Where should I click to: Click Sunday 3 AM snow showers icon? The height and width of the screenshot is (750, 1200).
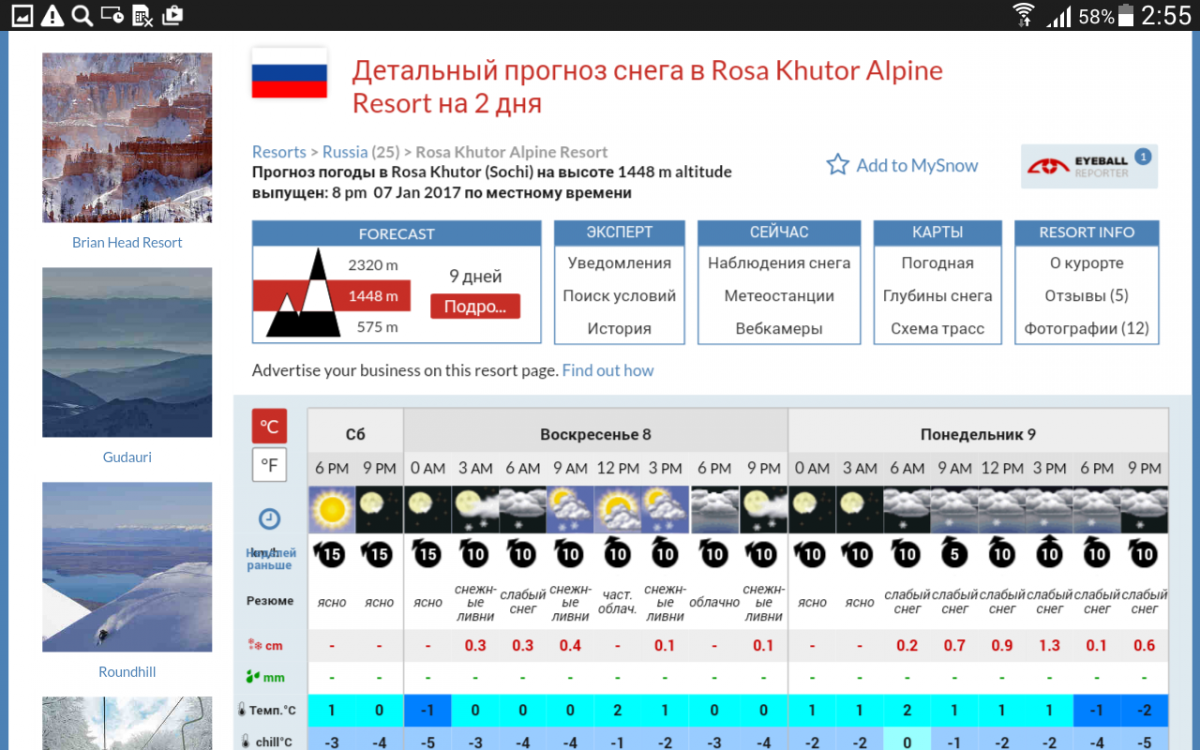point(475,510)
